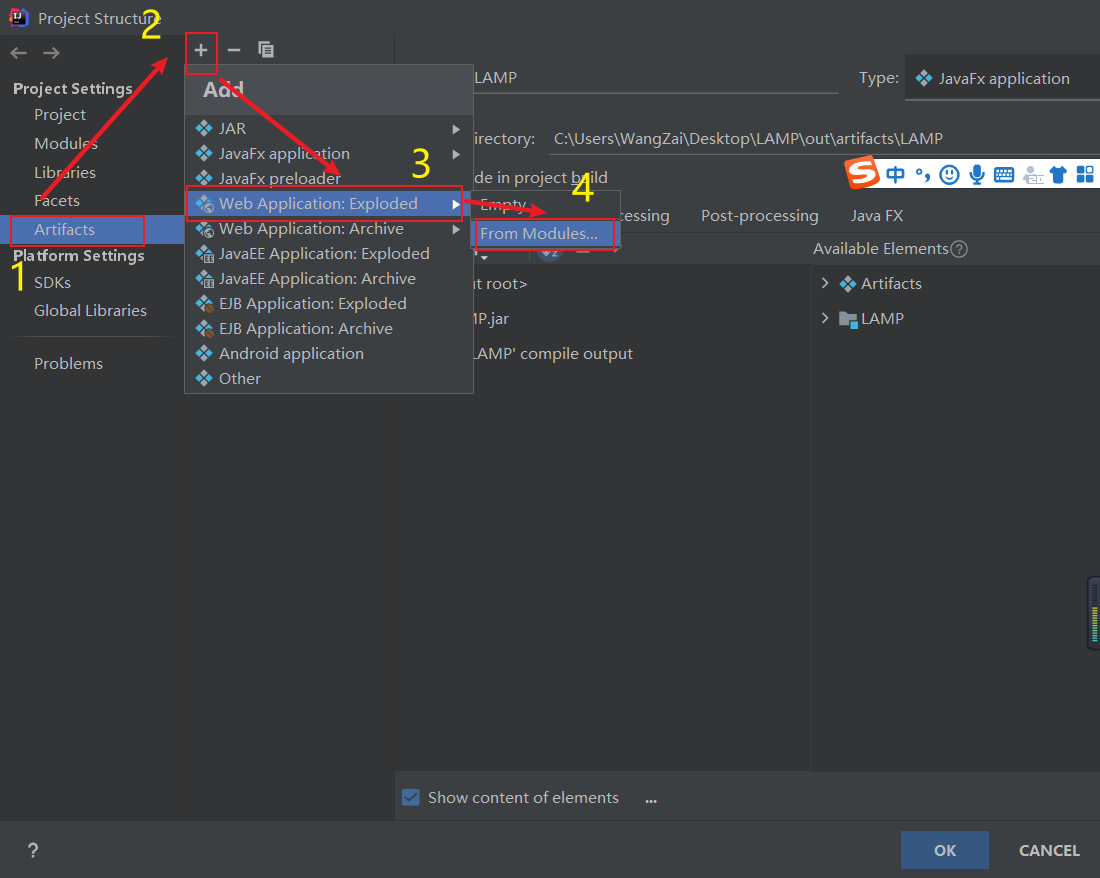
Task: Open the Sogou on-screen keyboard icon
Action: tap(1004, 173)
